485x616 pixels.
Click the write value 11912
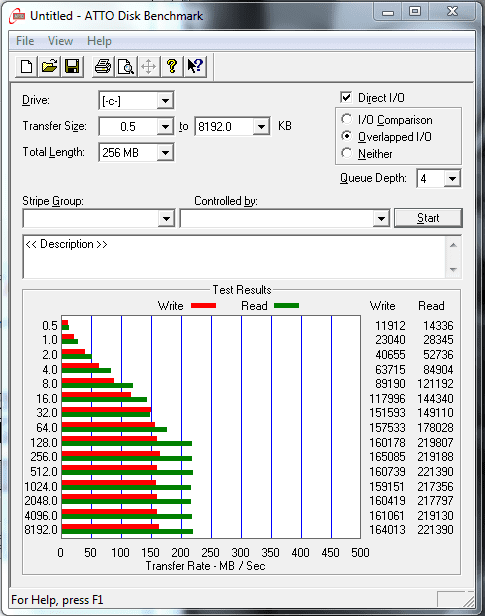pos(390,326)
